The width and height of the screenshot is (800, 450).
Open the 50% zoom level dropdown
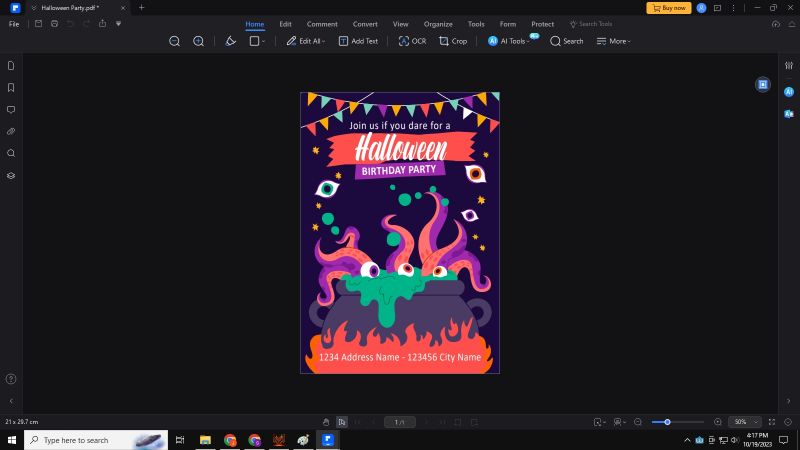pos(744,422)
